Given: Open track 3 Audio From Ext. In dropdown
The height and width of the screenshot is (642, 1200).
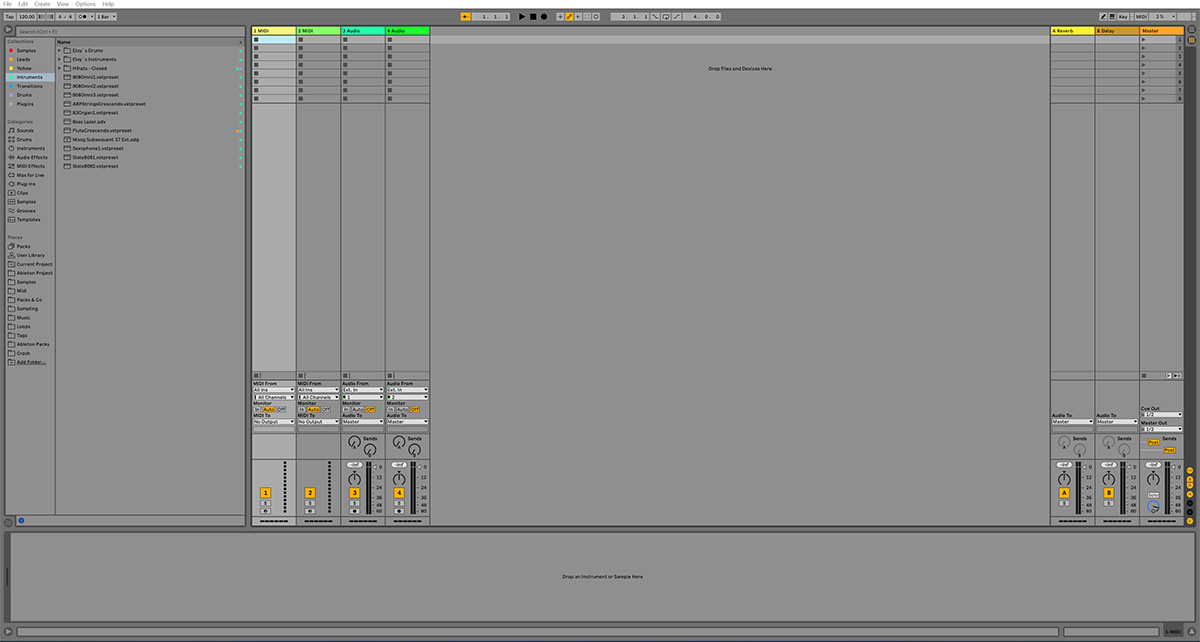Looking at the screenshot, I should click(363, 390).
